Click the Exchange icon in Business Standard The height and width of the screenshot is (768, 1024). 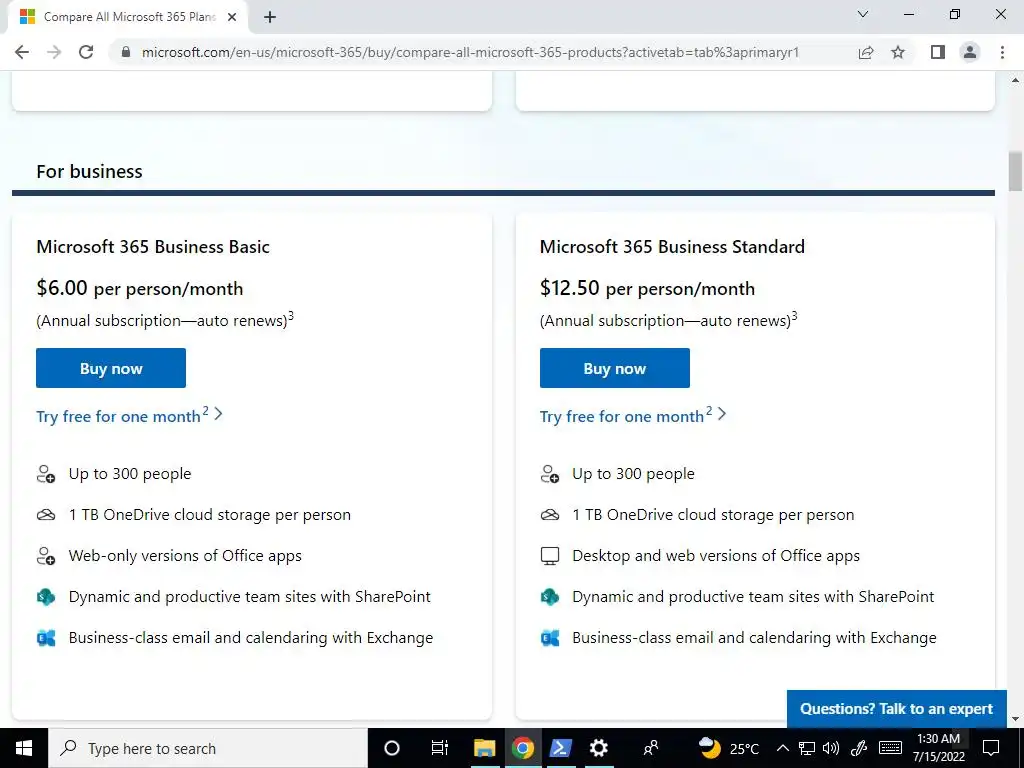coord(550,638)
